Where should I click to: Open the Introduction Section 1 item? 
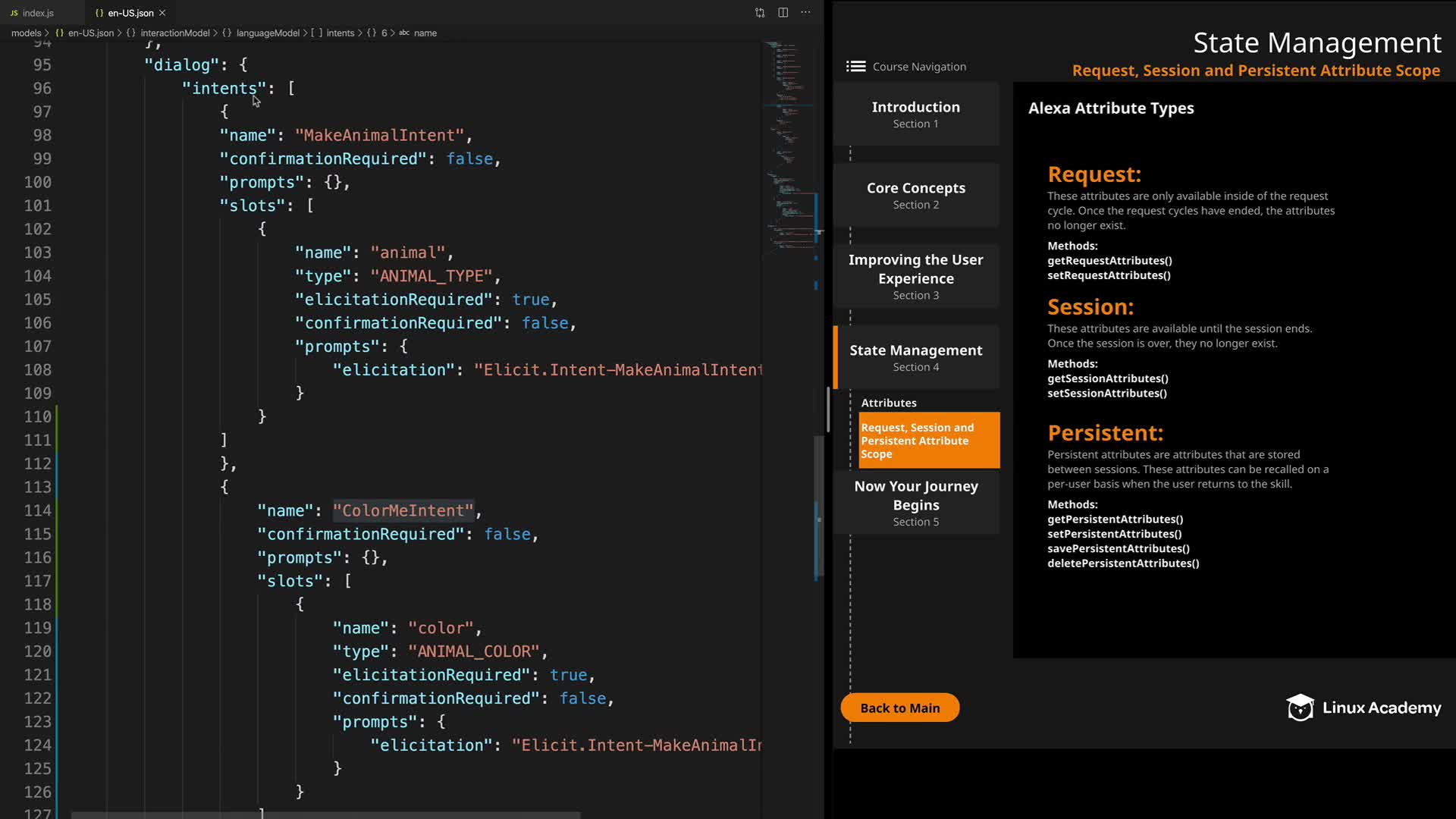pos(915,115)
